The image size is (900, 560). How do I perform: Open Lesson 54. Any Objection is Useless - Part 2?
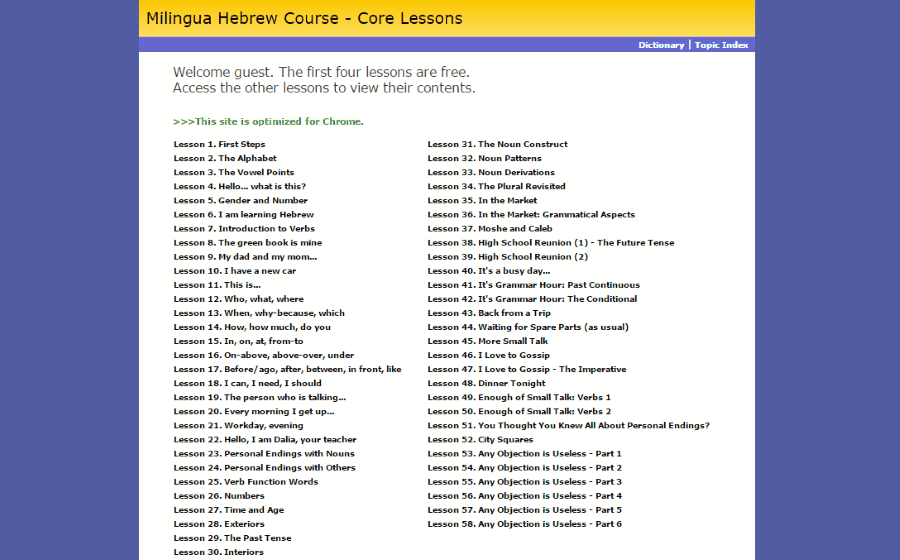pyautogui.click(x=525, y=468)
